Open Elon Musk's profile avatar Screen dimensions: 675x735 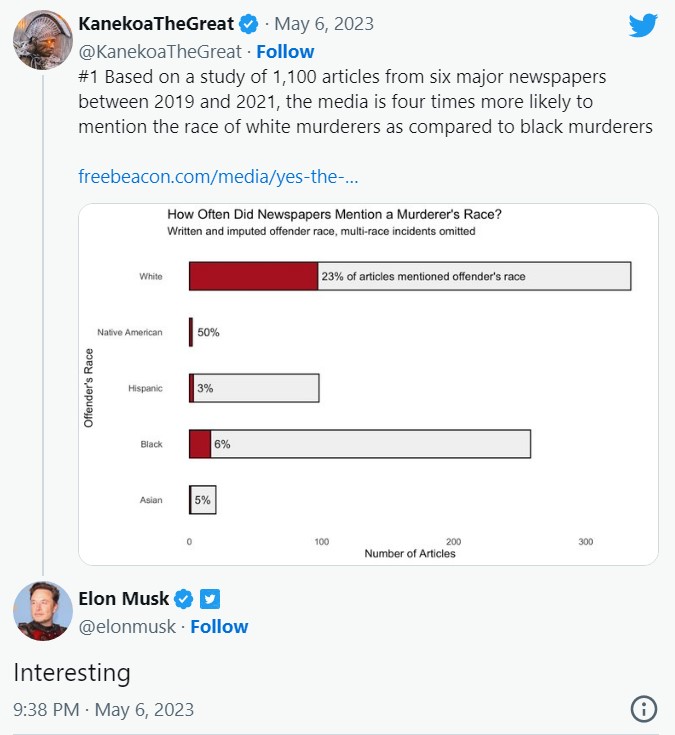43,611
